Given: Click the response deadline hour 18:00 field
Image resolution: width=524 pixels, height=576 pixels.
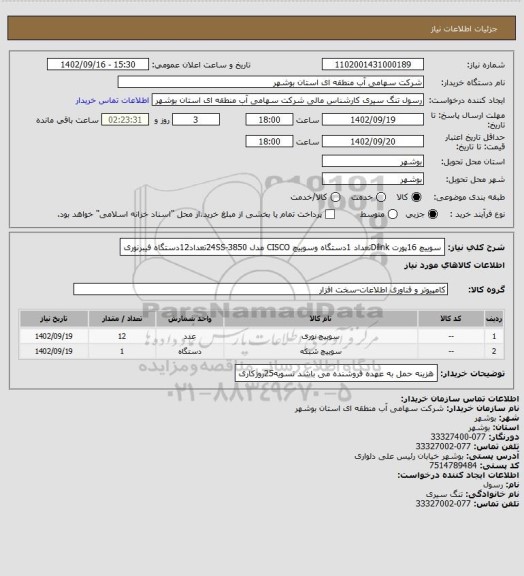Looking at the screenshot, I should pyautogui.click(x=269, y=120).
